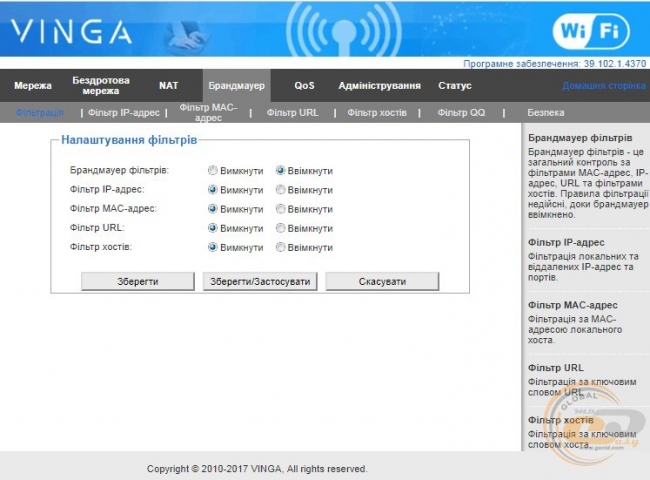Enable Ввімкнути for Фільтр IP-адрес
Image resolution: width=650 pixels, height=480 pixels.
(x=281, y=189)
